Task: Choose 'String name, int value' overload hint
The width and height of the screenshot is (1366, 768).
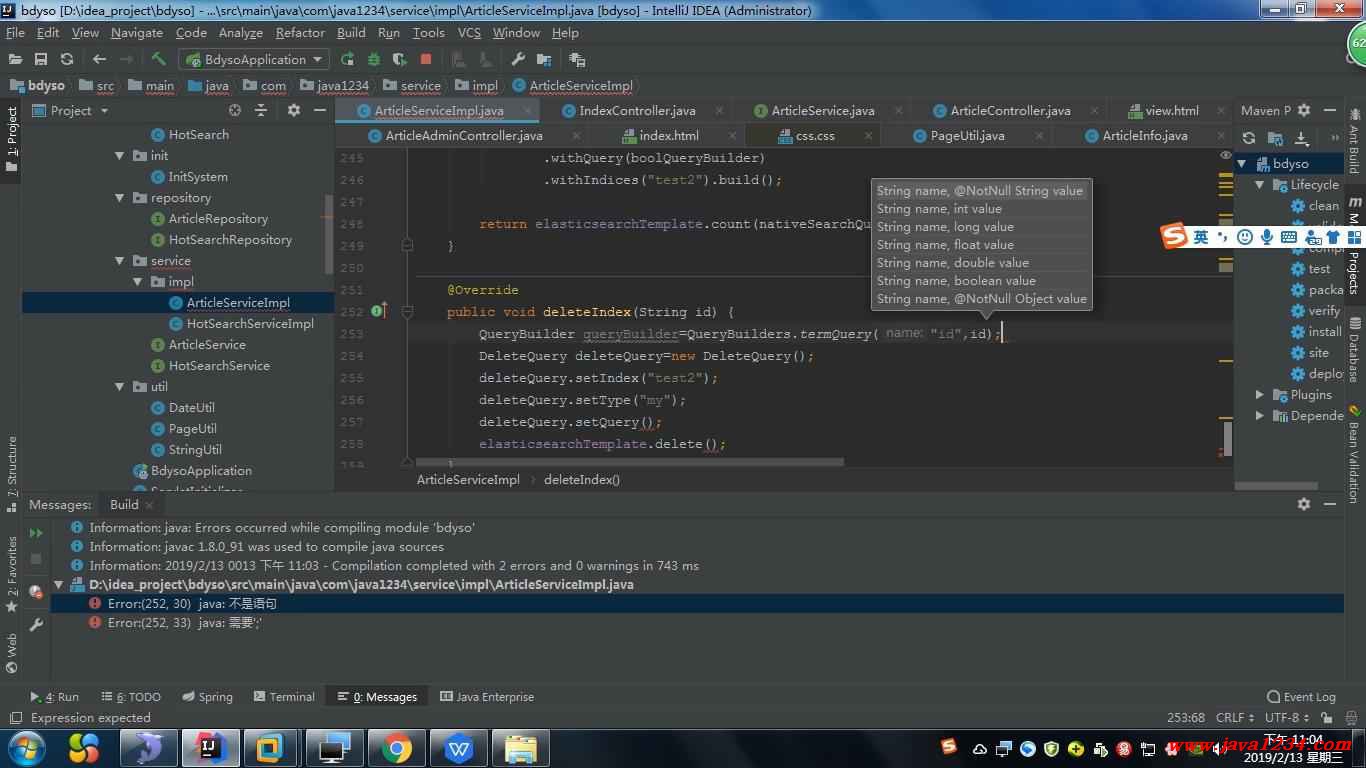Action: tap(939, 209)
